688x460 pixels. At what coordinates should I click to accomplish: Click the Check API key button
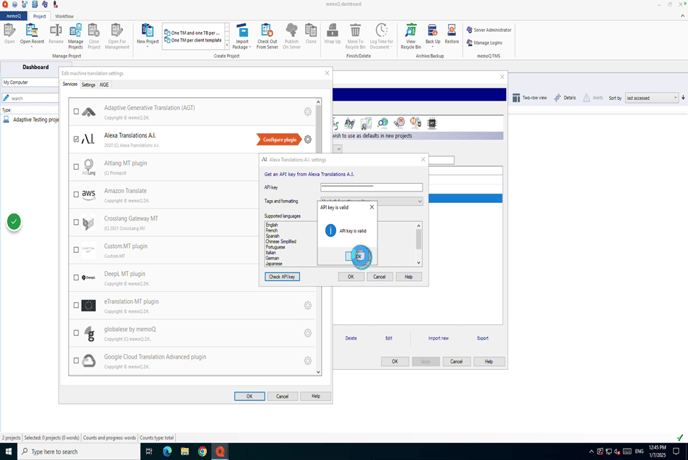[x=282, y=277]
